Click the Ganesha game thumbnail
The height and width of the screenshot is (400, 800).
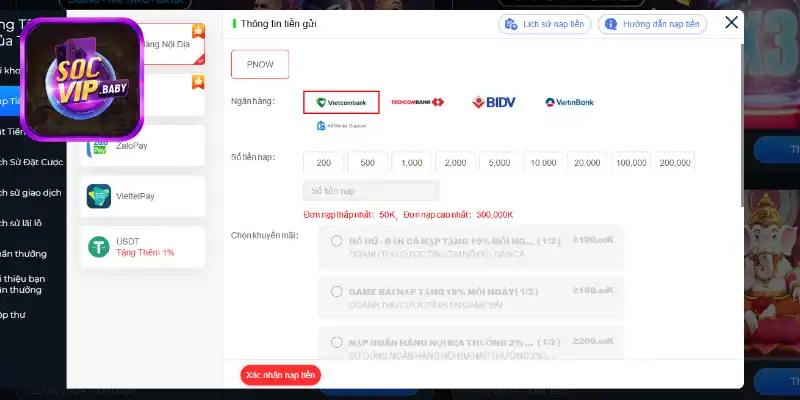coord(772,273)
